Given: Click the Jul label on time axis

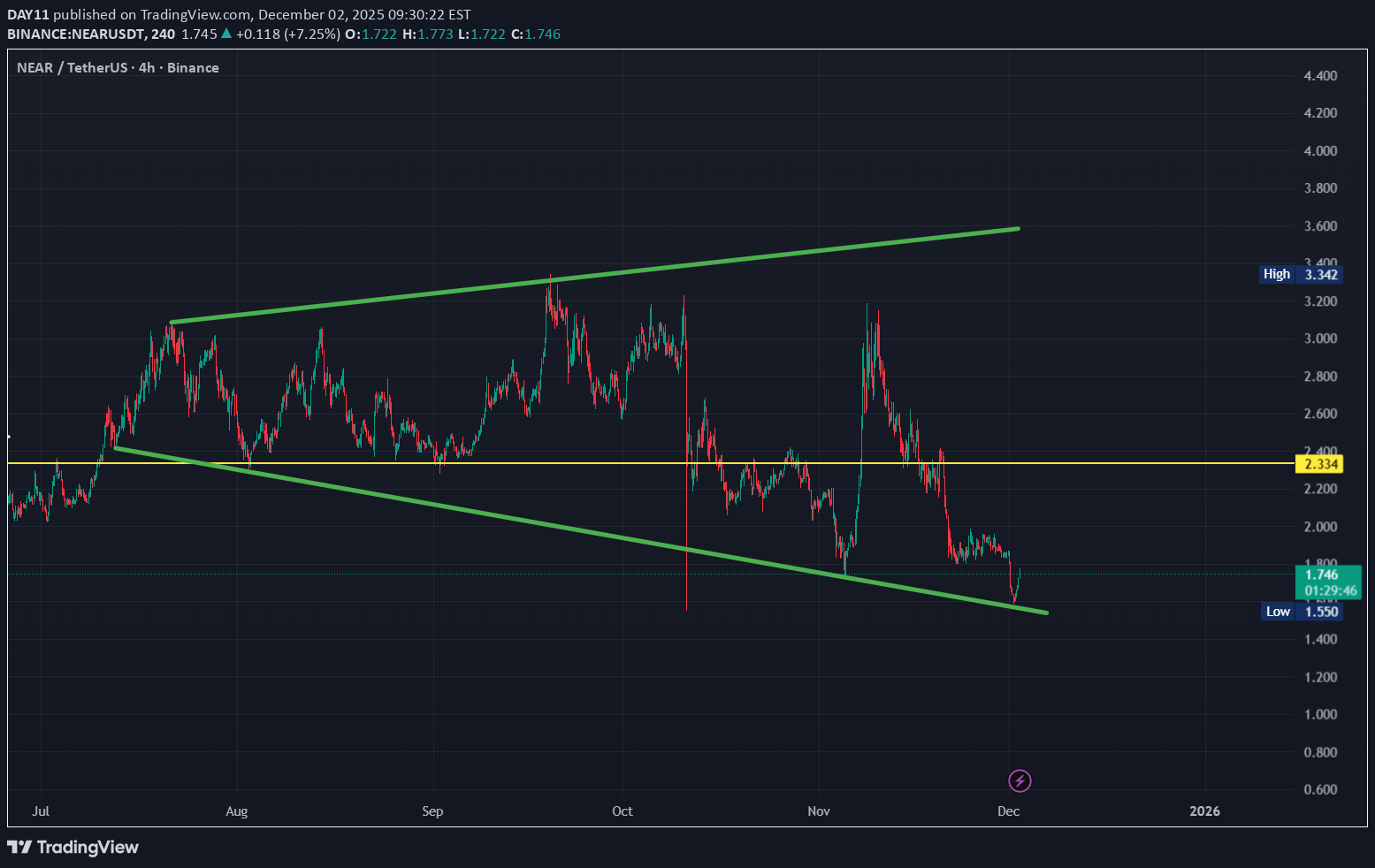Looking at the screenshot, I should [40, 811].
